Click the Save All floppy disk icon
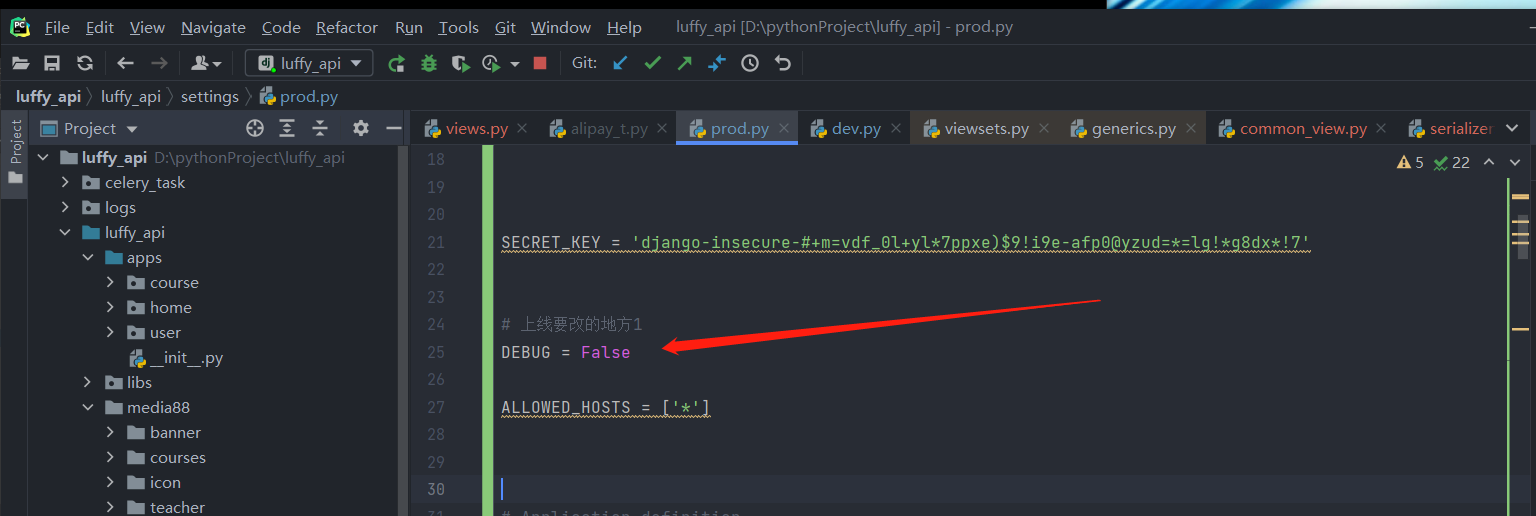 point(52,63)
